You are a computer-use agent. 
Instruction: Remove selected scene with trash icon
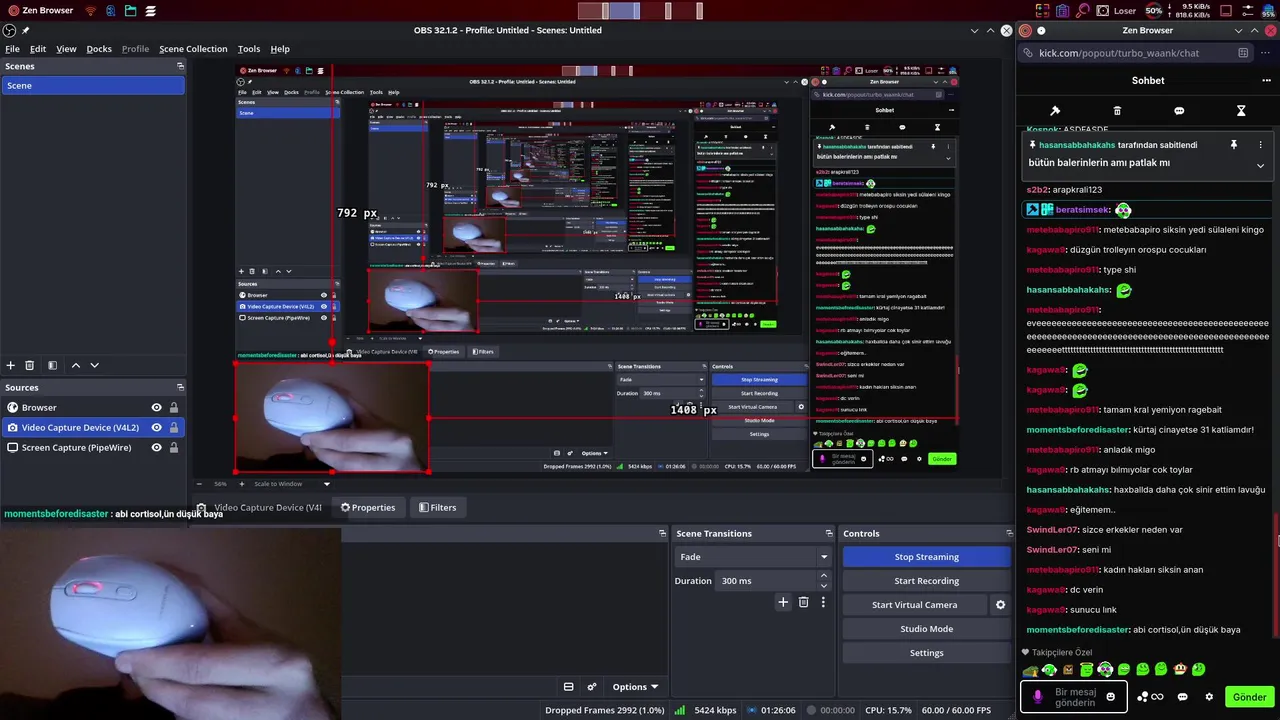pos(29,366)
